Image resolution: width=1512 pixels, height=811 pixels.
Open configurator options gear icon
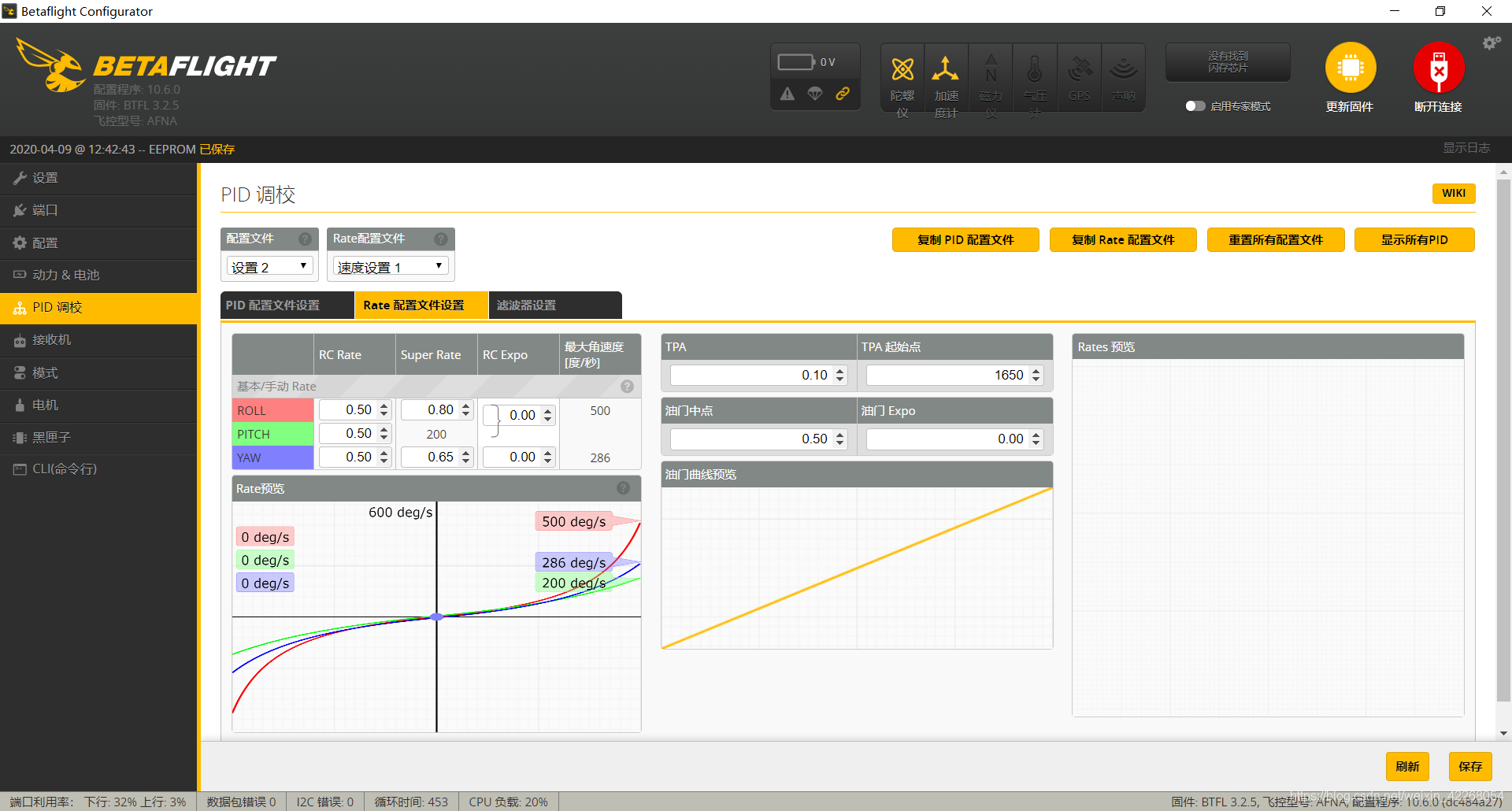click(1492, 43)
